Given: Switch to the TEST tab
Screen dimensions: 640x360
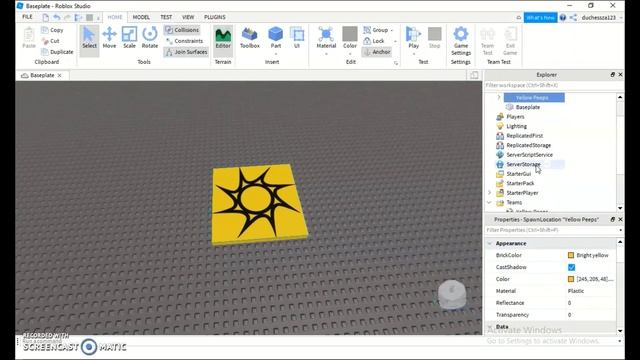Looking at the screenshot, I should (166, 17).
